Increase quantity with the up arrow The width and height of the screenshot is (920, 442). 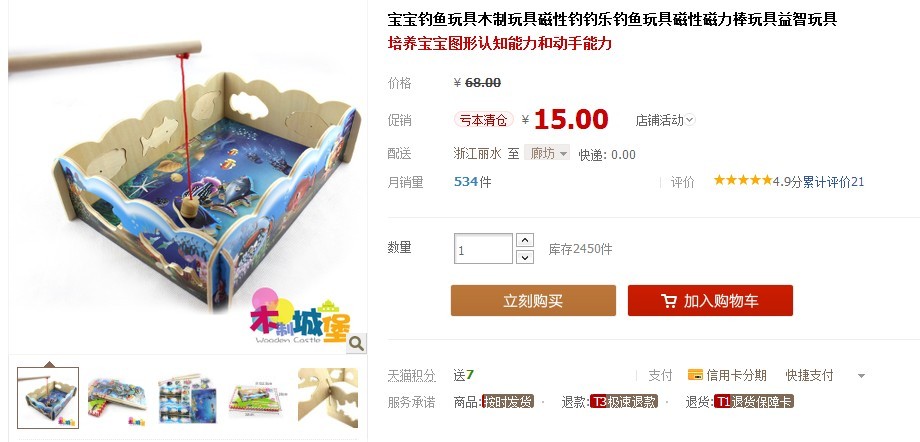525,240
